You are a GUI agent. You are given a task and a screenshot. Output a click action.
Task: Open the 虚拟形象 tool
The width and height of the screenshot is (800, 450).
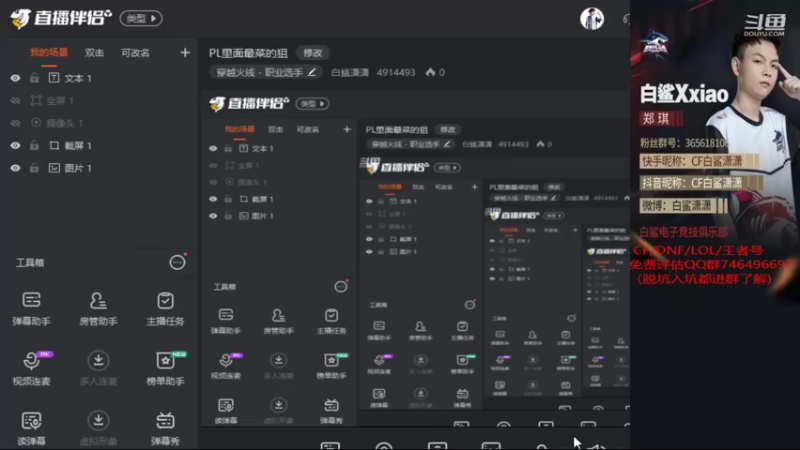pyautogui.click(x=98, y=429)
